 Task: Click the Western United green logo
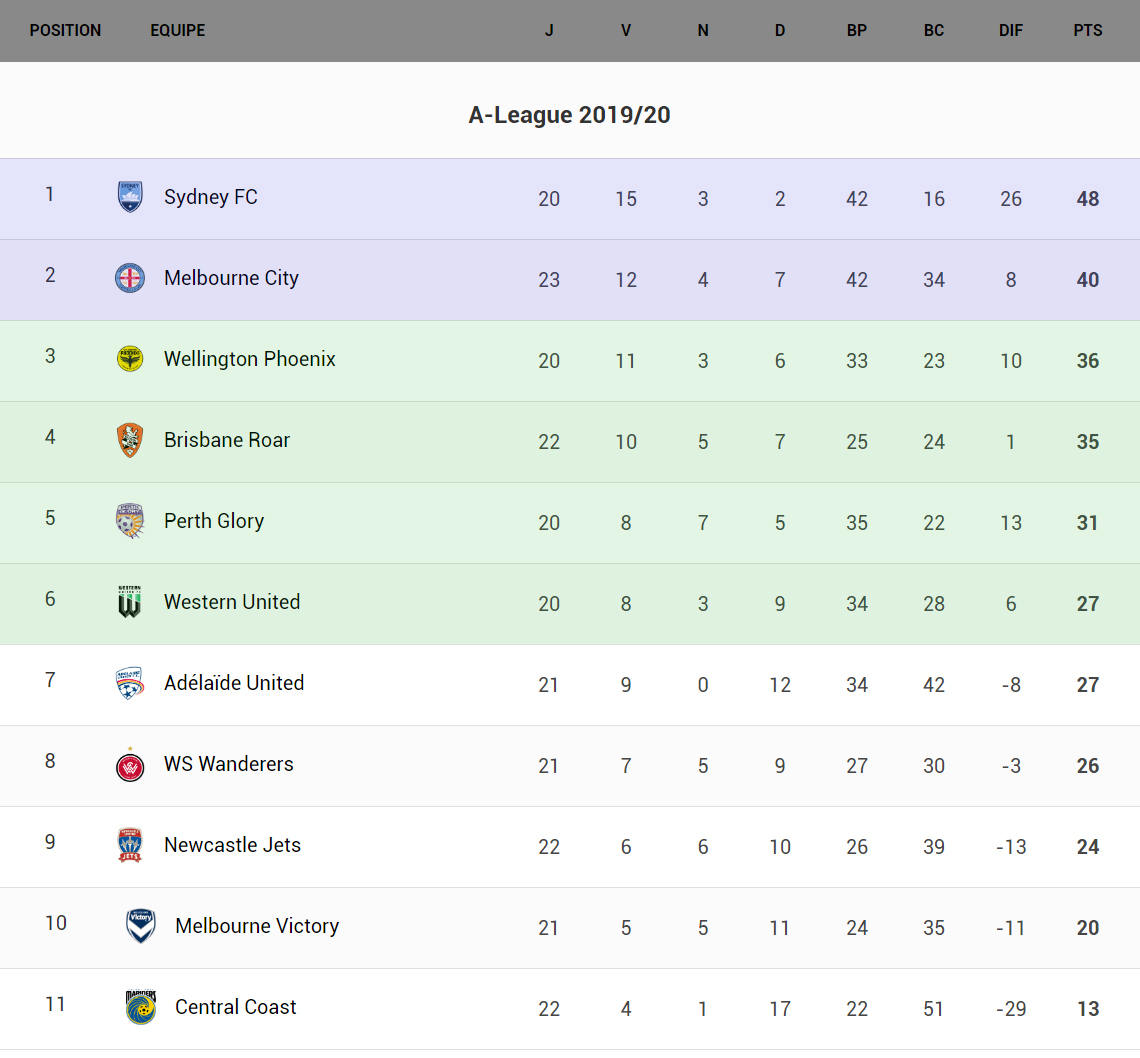[x=130, y=602]
